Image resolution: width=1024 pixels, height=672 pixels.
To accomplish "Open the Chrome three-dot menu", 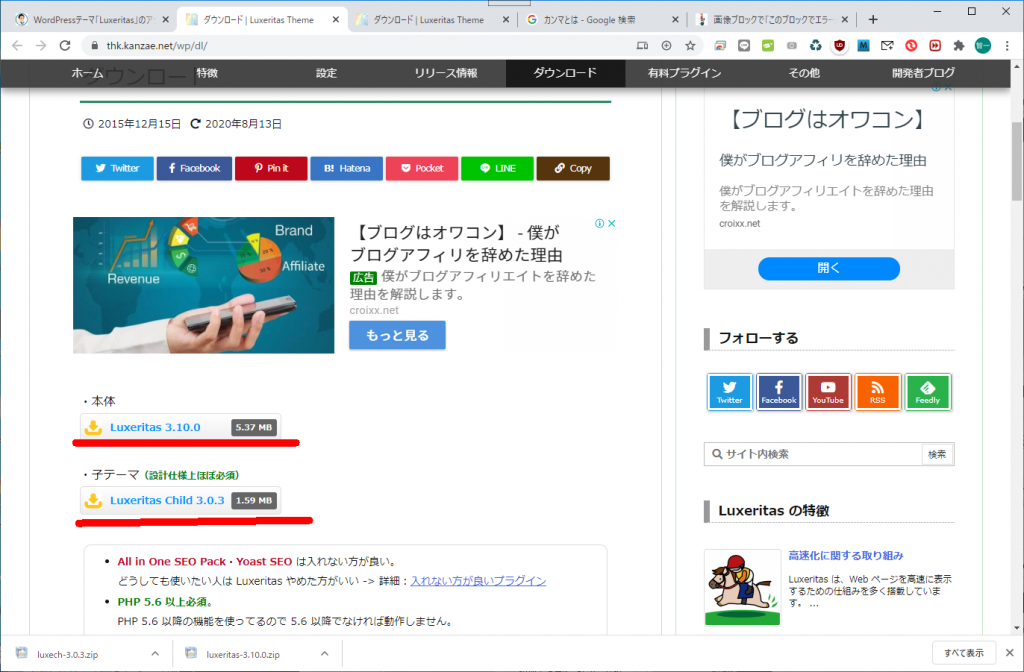I will click(x=1008, y=45).
